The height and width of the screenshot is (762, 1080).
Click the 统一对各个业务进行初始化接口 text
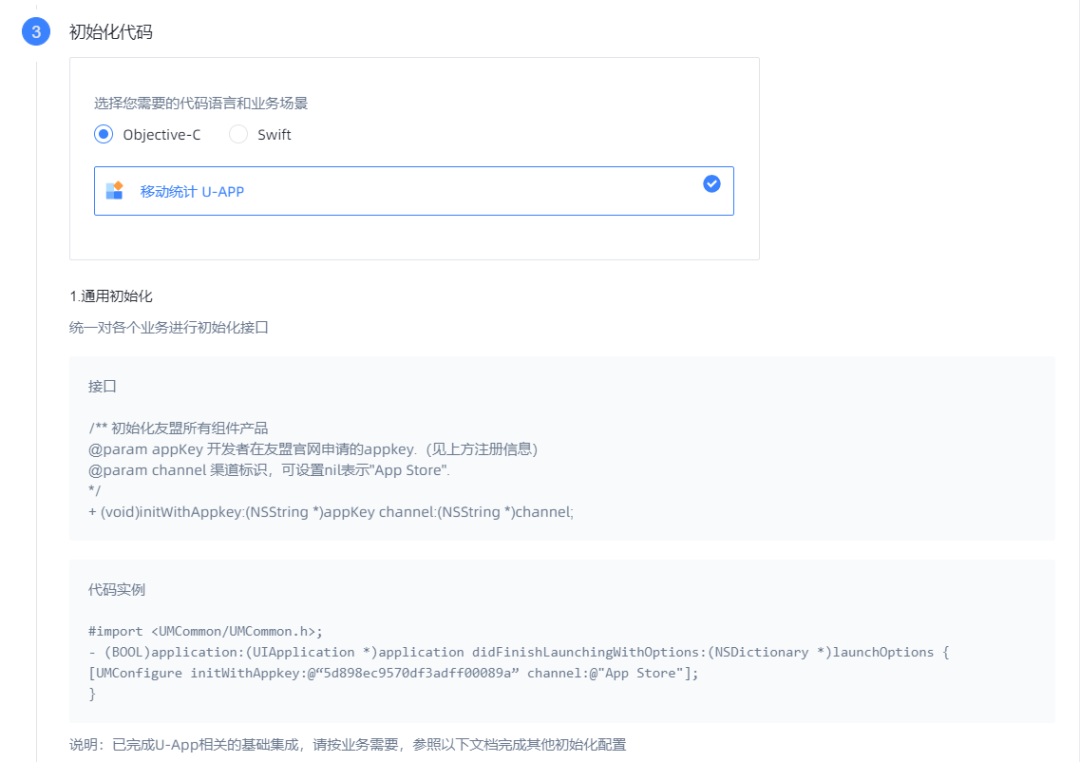(x=169, y=327)
